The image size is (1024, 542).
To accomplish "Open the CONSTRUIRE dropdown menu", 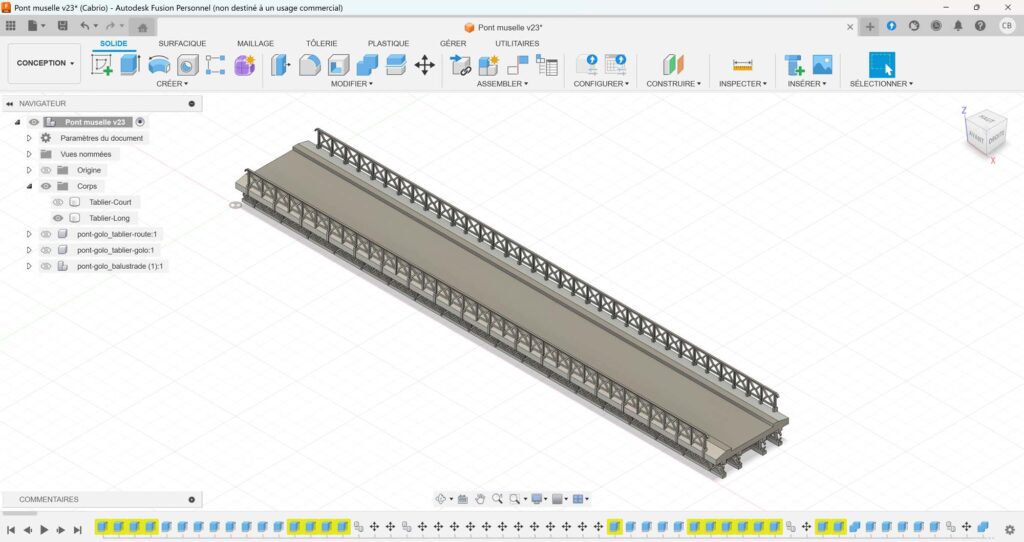I will [x=673, y=84].
